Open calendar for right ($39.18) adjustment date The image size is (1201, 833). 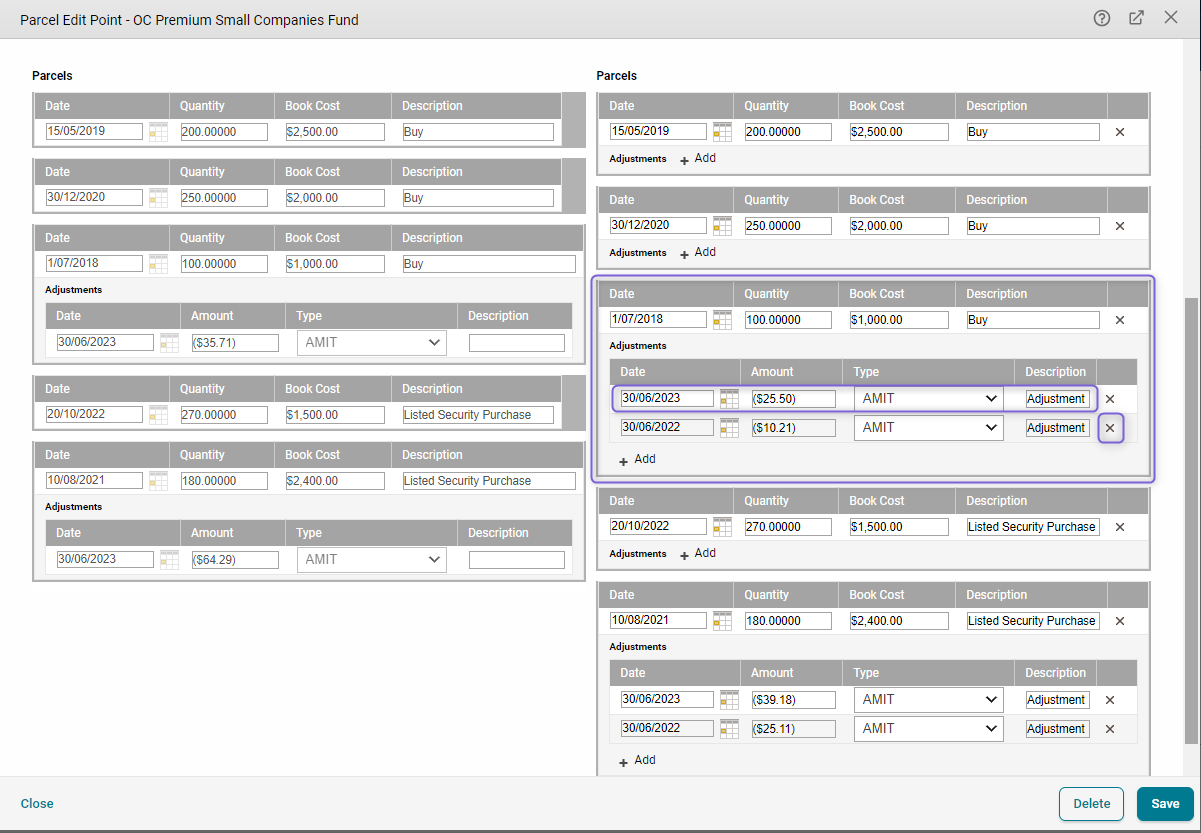pos(729,700)
